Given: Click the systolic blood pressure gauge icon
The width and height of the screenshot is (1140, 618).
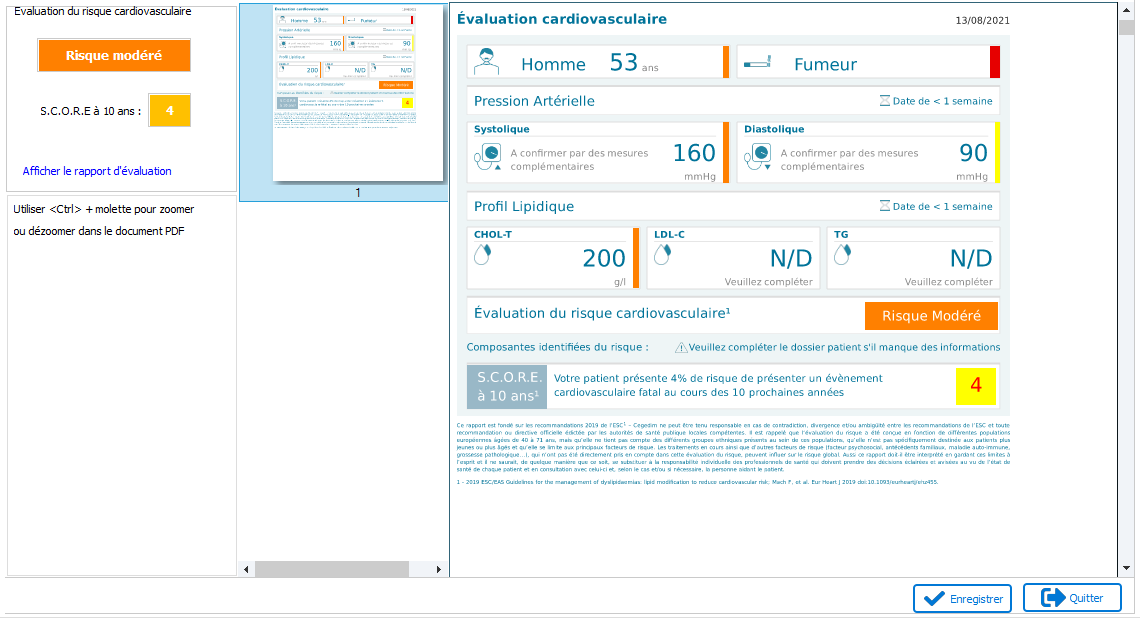Looking at the screenshot, I should (488, 155).
